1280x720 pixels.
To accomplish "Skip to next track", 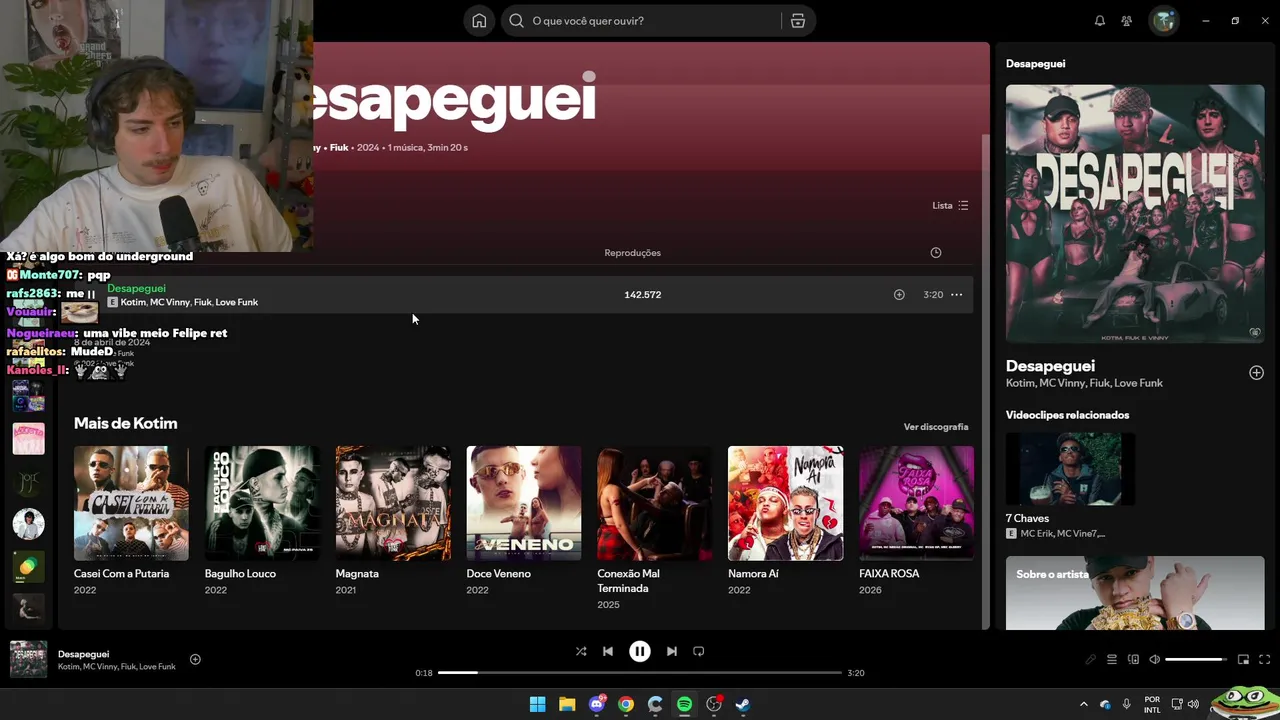I will click(672, 651).
